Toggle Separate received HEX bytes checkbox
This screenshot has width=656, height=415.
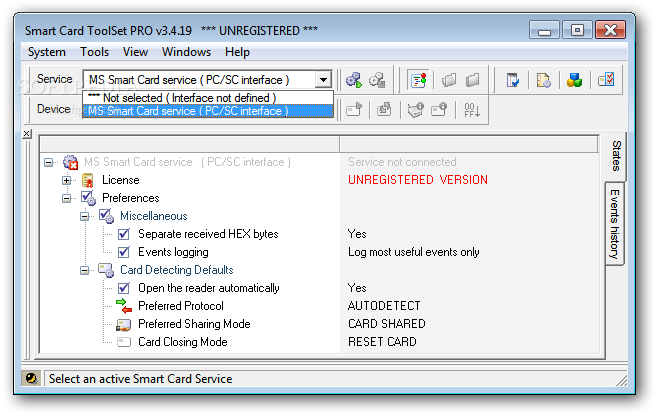click(124, 234)
